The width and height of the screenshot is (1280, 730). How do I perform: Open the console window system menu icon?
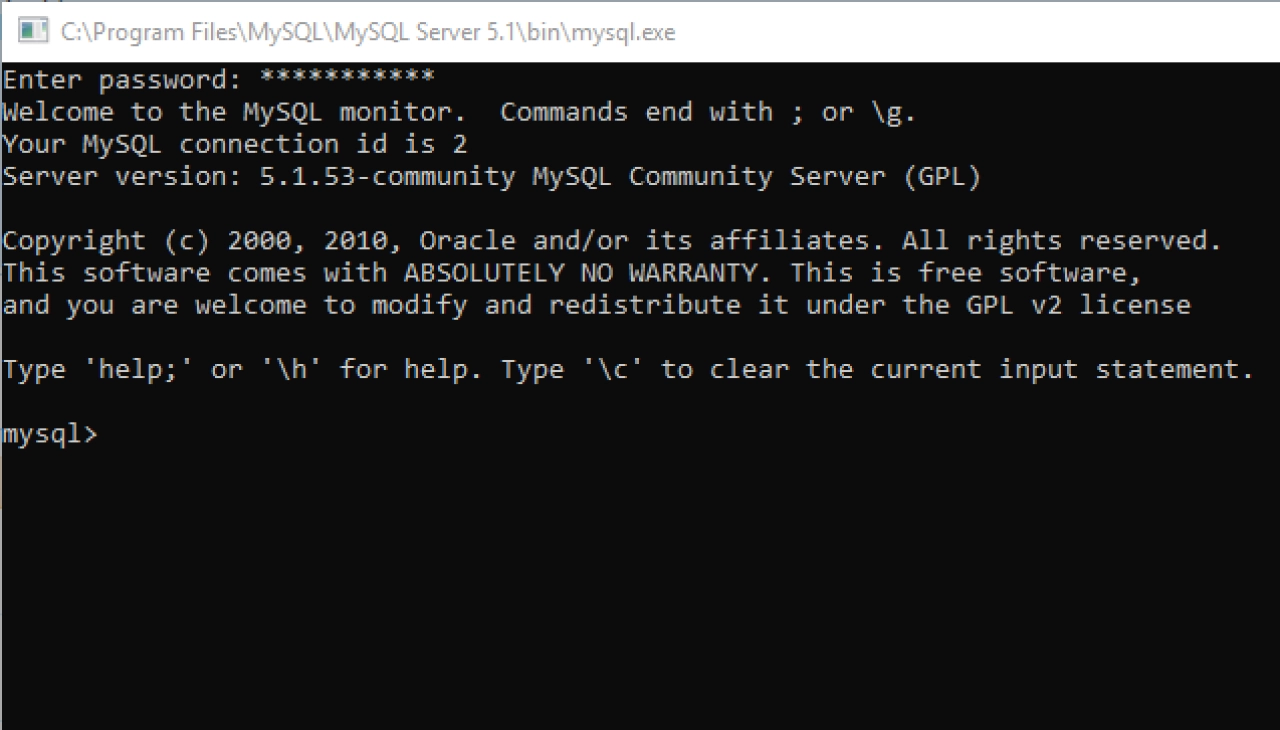coord(34,32)
